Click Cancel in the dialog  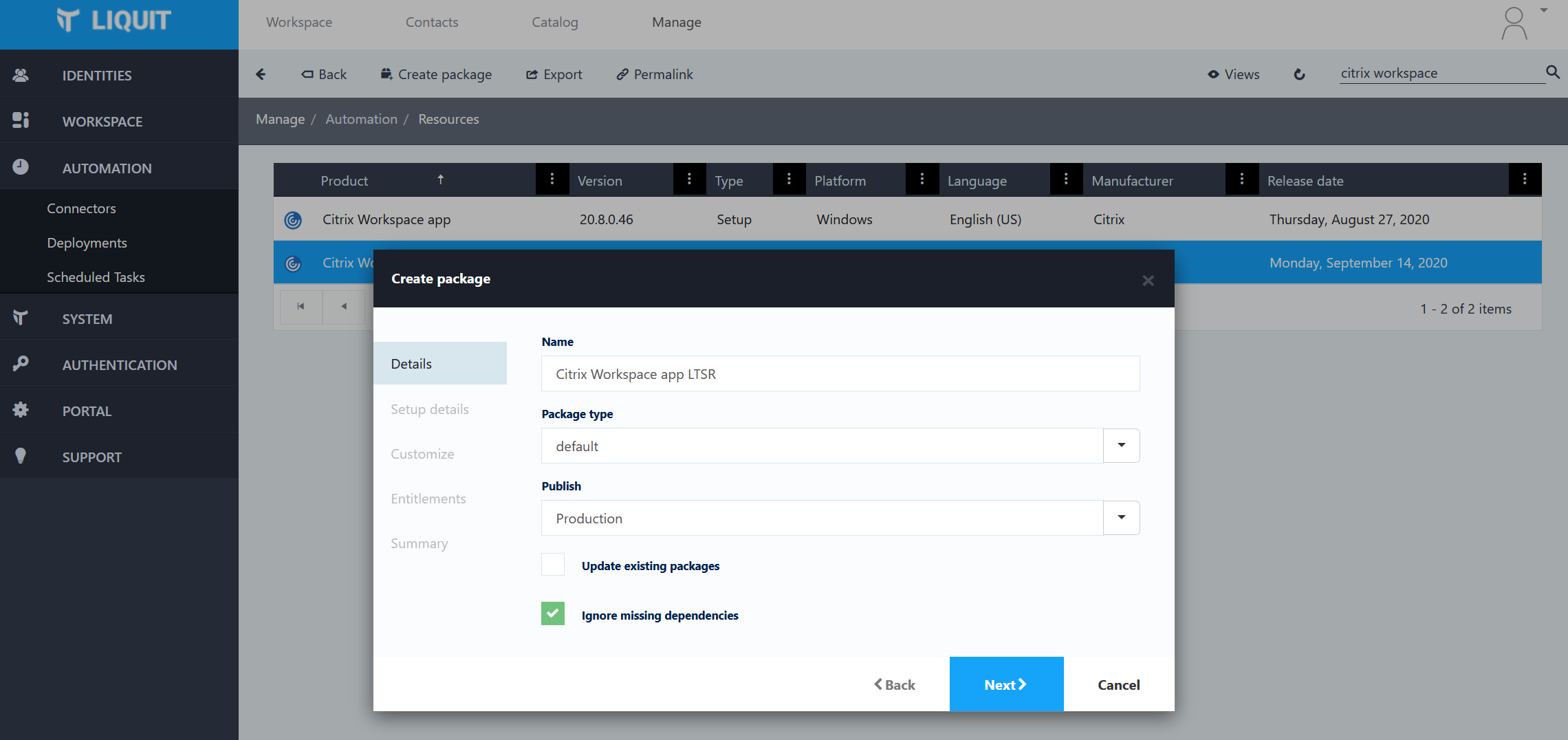pos(1119,685)
